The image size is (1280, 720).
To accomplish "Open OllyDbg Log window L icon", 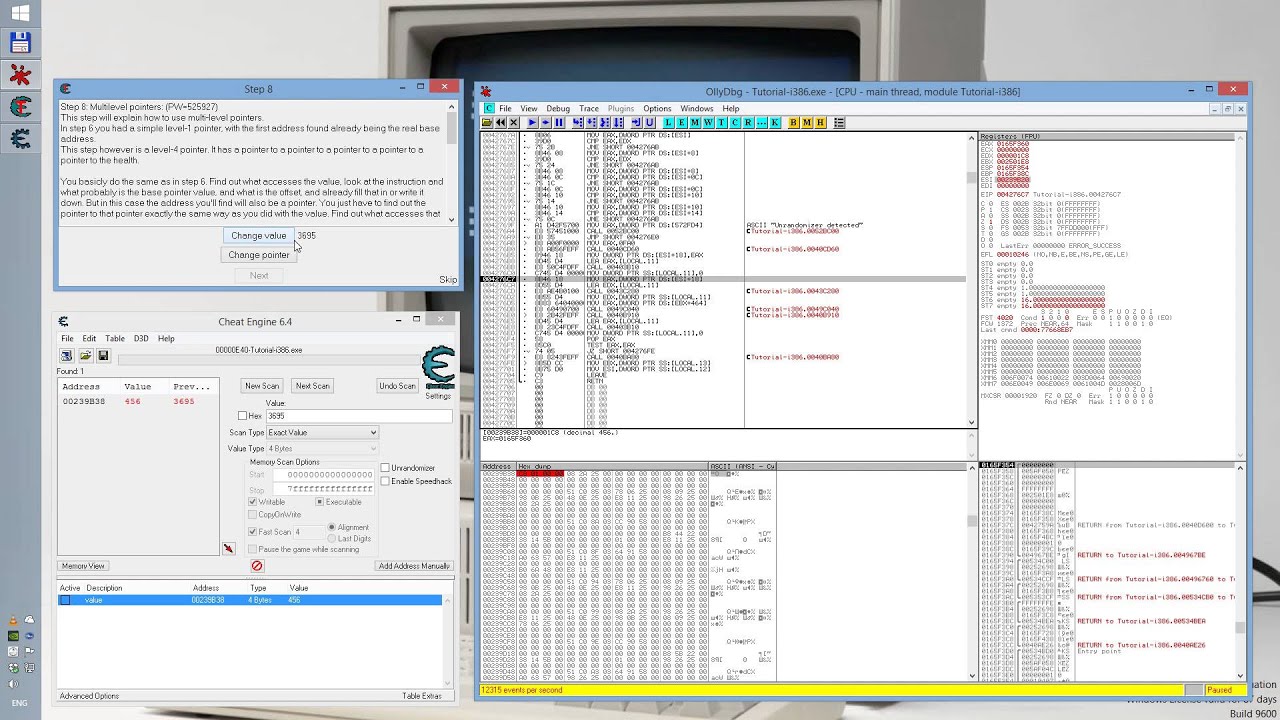I will coord(667,122).
